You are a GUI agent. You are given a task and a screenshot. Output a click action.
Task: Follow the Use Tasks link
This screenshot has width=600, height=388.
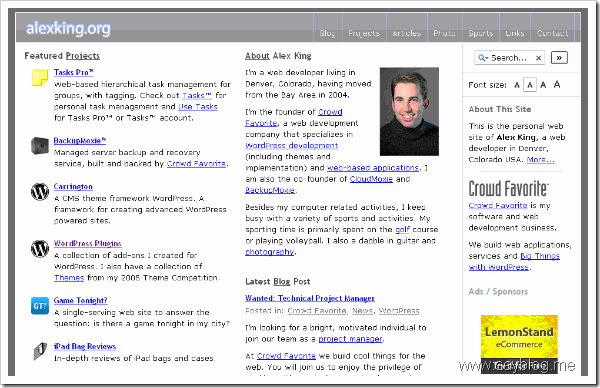[198, 106]
